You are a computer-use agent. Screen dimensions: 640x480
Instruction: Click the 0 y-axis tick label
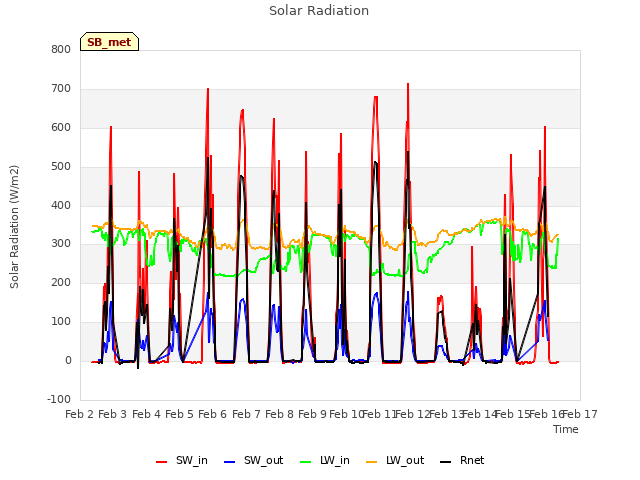(68, 361)
